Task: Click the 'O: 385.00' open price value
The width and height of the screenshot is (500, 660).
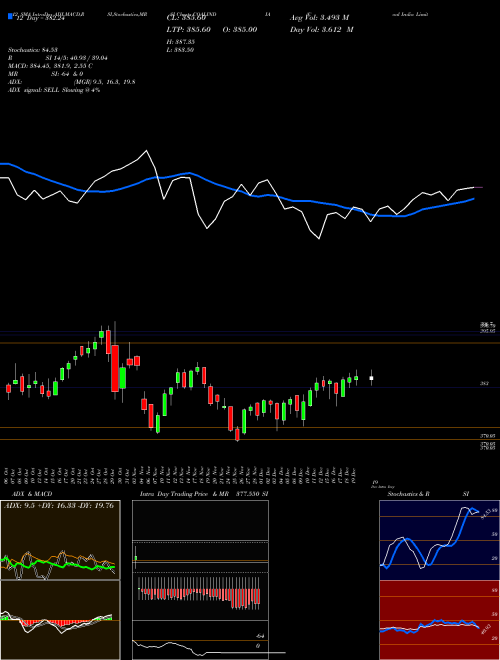Action: (x=241, y=30)
